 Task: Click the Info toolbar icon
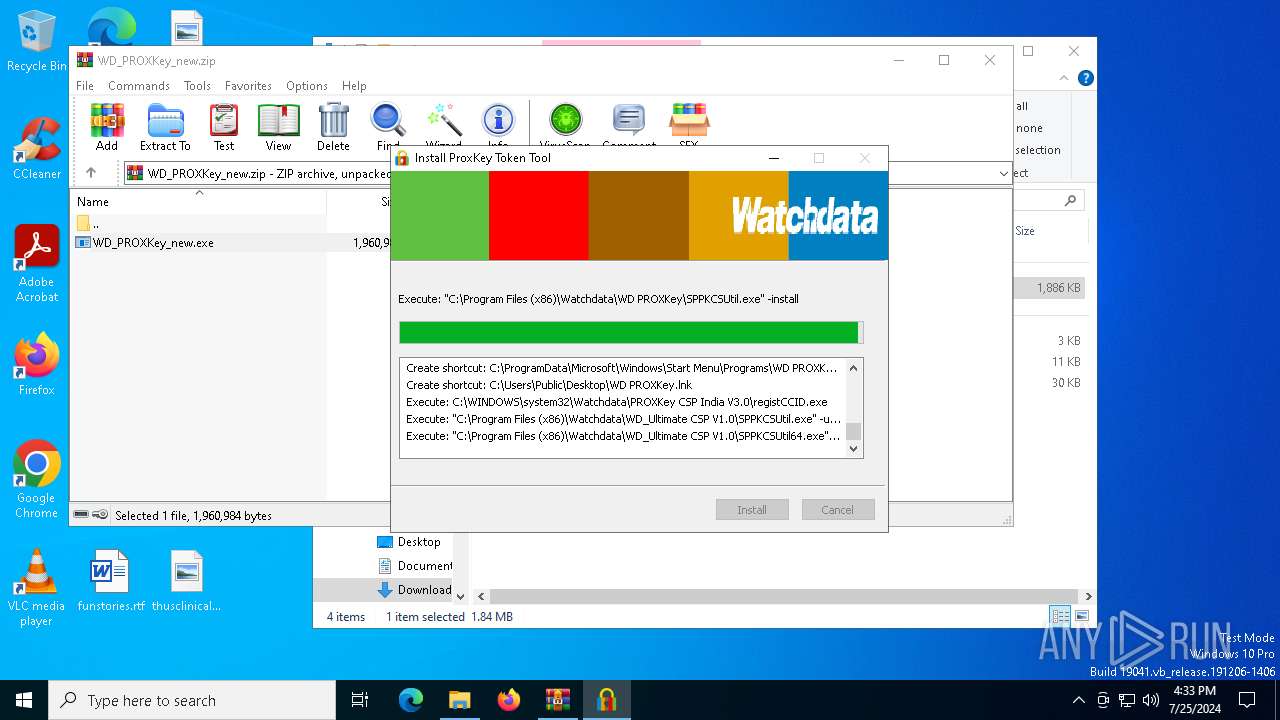tap(498, 125)
